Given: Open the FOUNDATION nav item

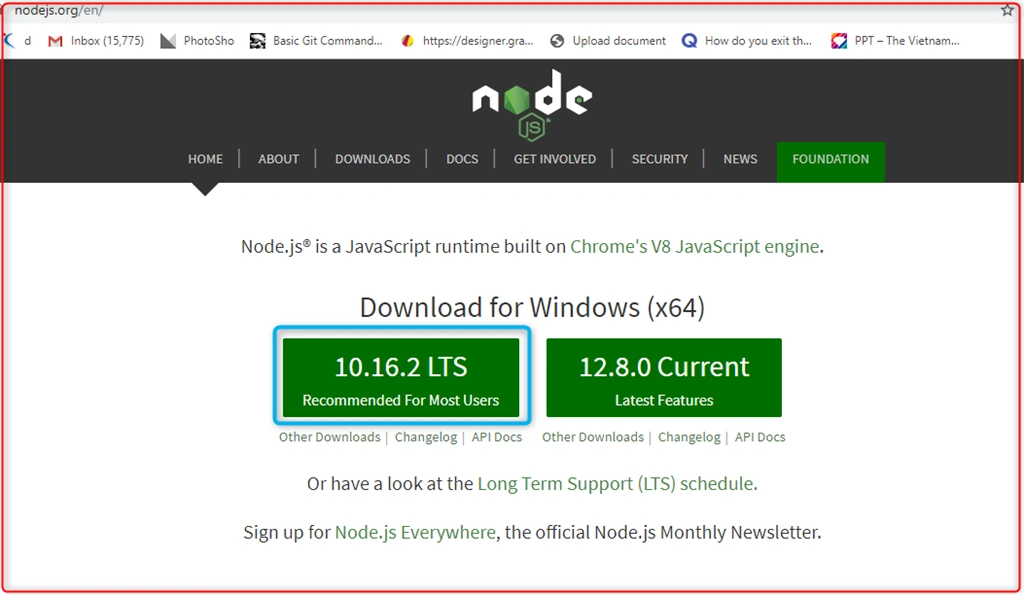Looking at the screenshot, I should (831, 161).
